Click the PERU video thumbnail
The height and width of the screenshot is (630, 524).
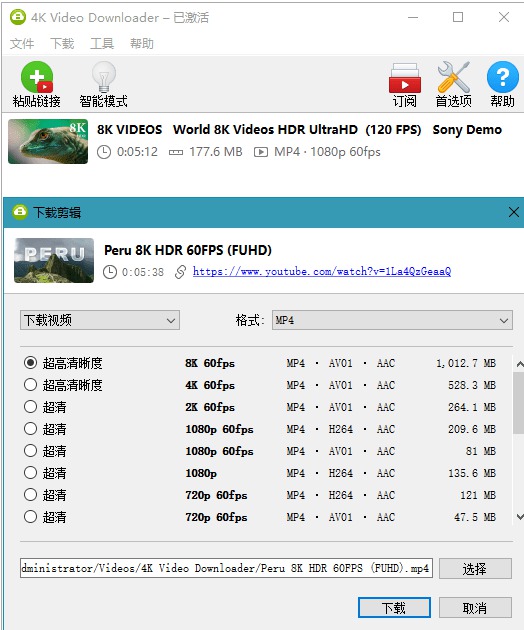click(x=54, y=260)
